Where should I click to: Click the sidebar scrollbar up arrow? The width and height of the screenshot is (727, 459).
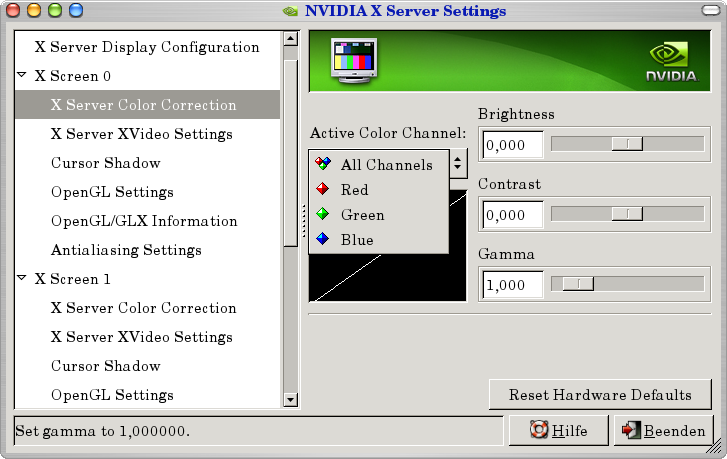290,38
